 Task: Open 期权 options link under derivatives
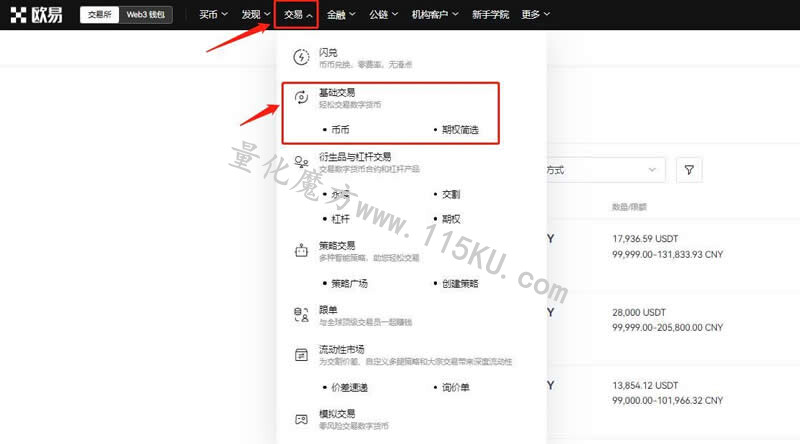coord(451,219)
